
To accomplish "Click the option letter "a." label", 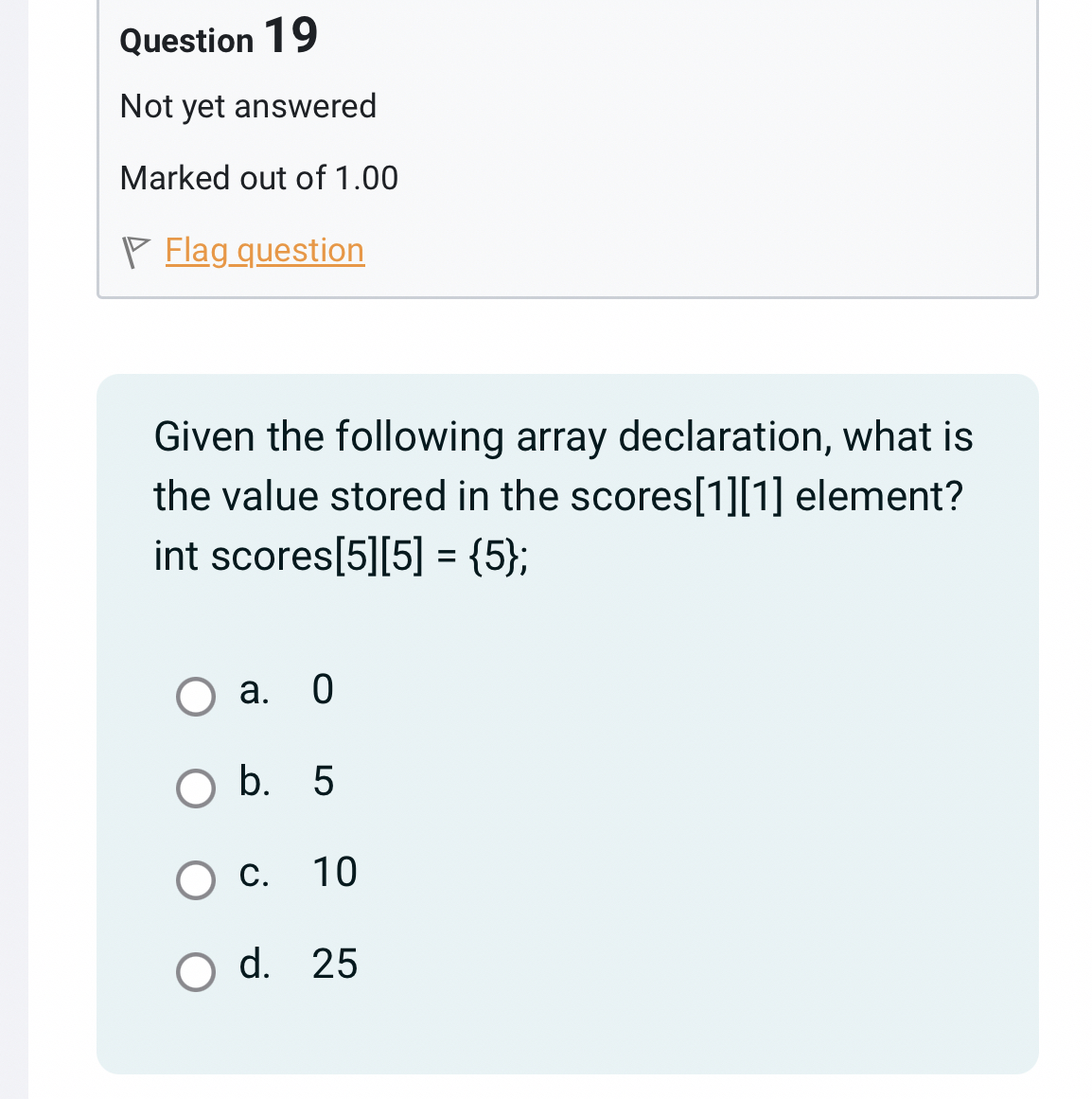I will pyautogui.click(x=254, y=690).
